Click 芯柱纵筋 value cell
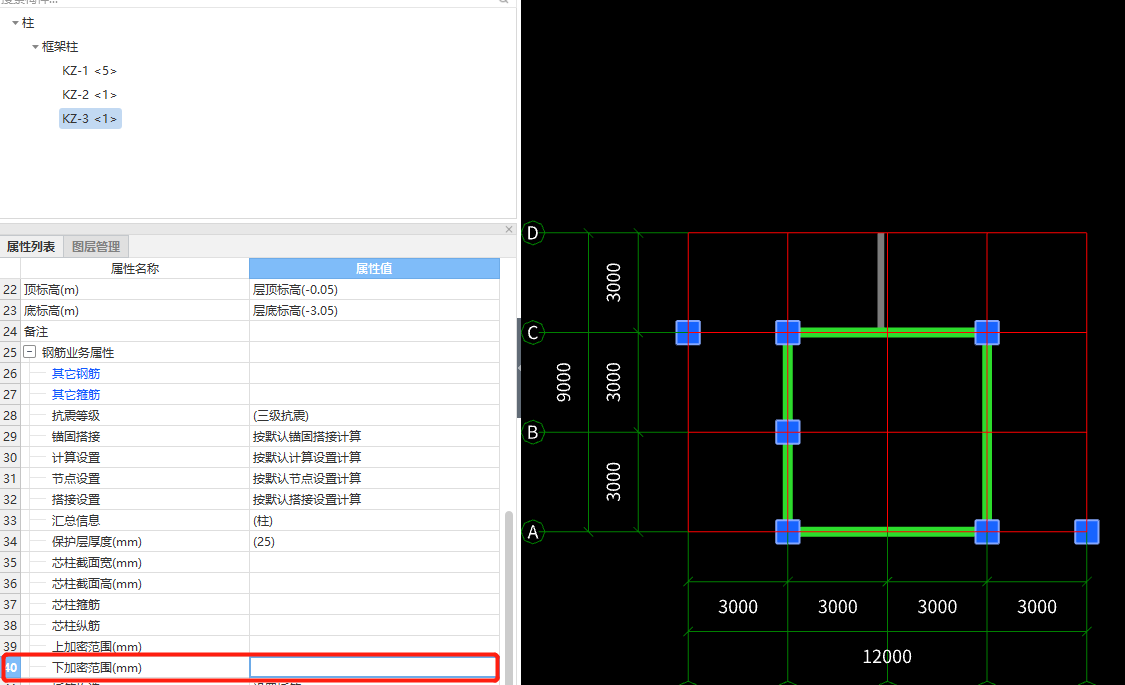Screen dimensions: 1125x685 click(x=374, y=625)
